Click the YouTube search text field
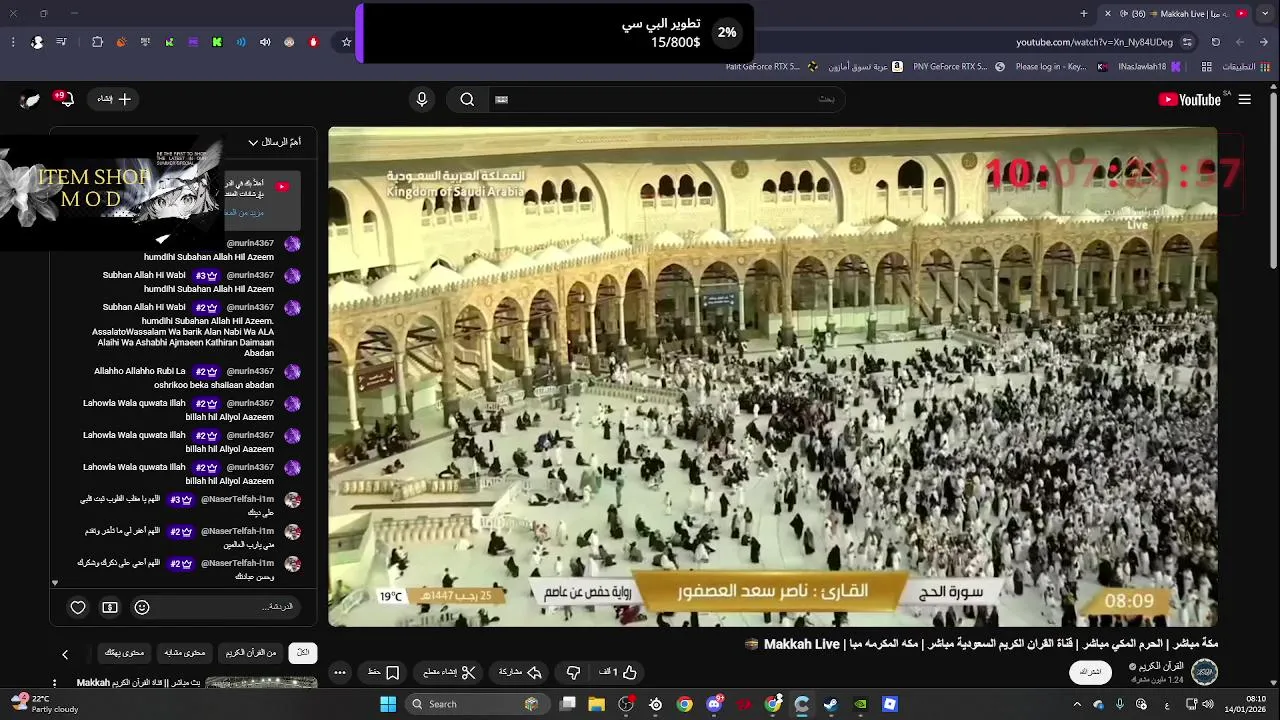Screen dimensions: 1280x720 [665, 99]
